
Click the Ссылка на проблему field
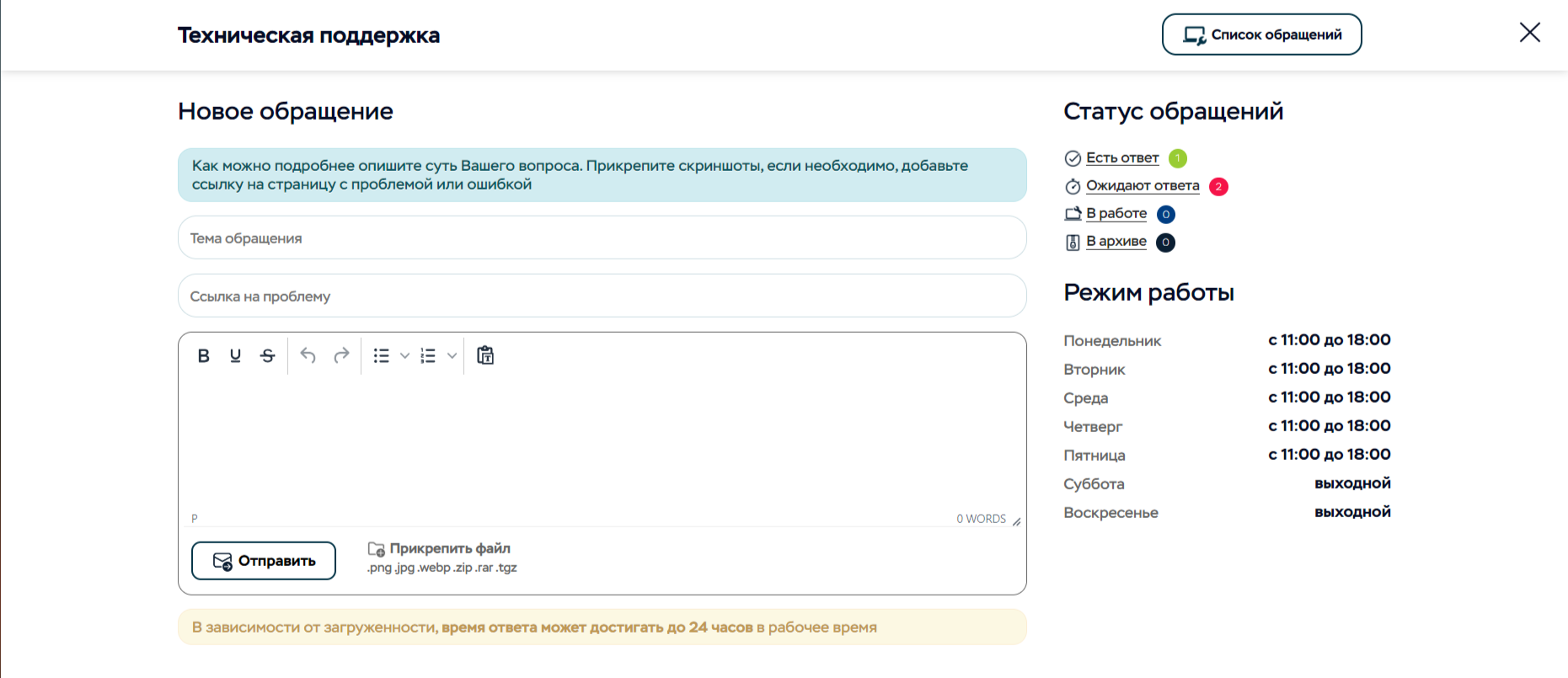602,296
